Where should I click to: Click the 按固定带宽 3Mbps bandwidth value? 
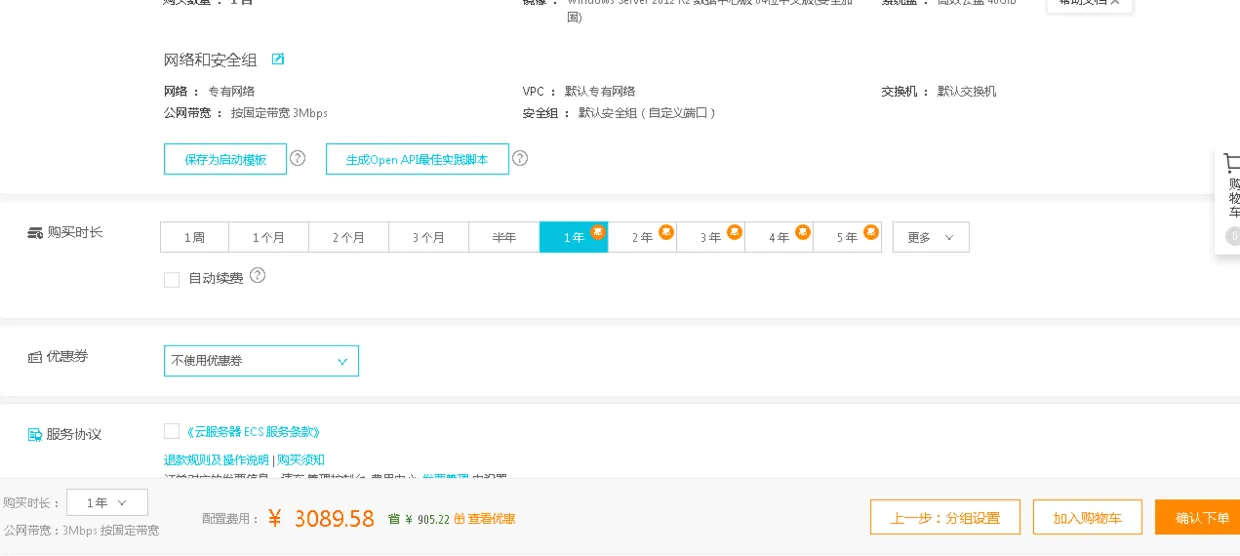point(279,113)
